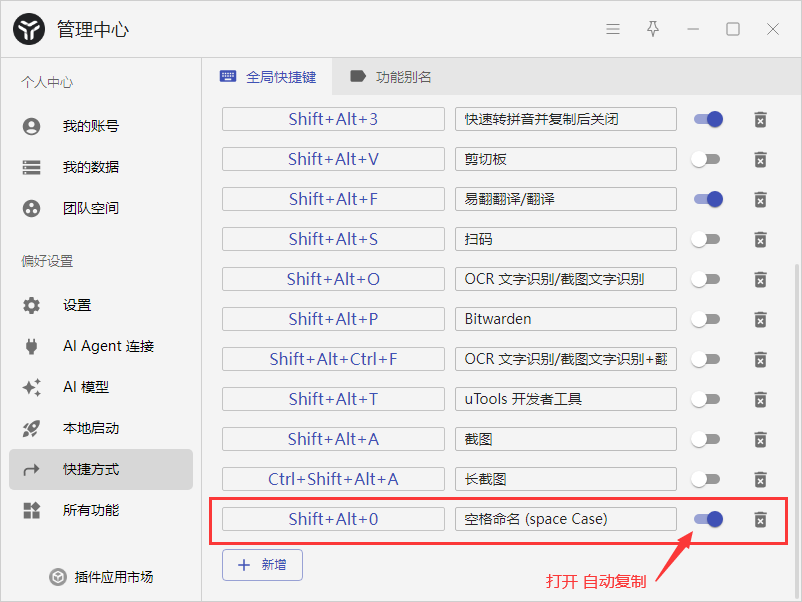Open 插件应用市场 link
The width and height of the screenshot is (802, 602).
click(101, 577)
